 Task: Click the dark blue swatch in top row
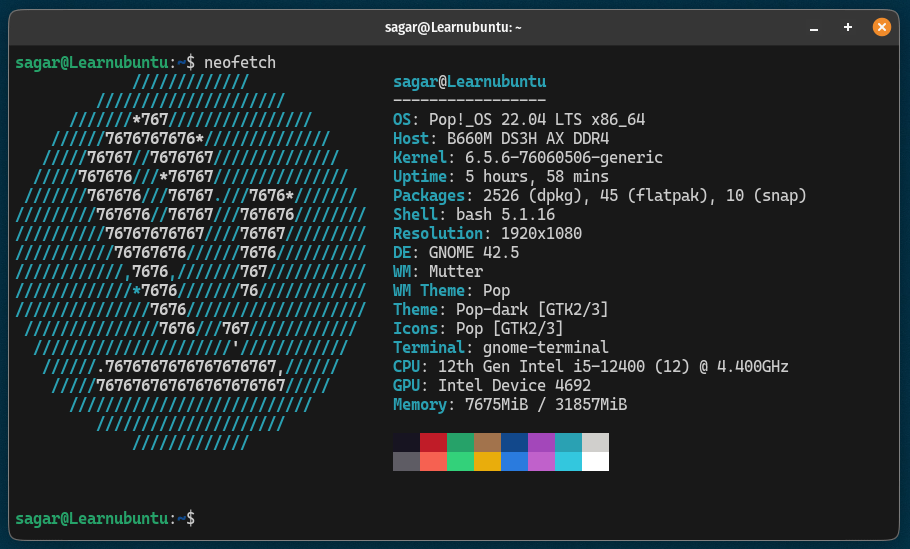click(x=514, y=442)
